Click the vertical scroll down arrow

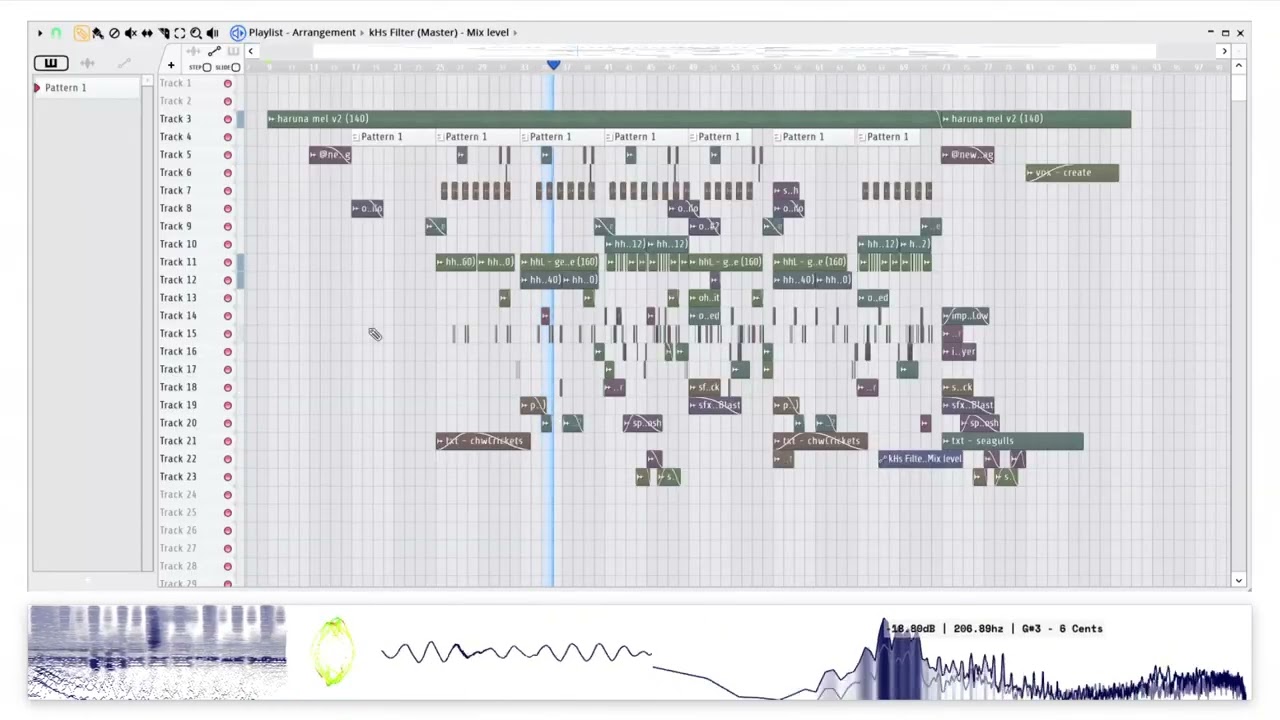(x=1238, y=580)
